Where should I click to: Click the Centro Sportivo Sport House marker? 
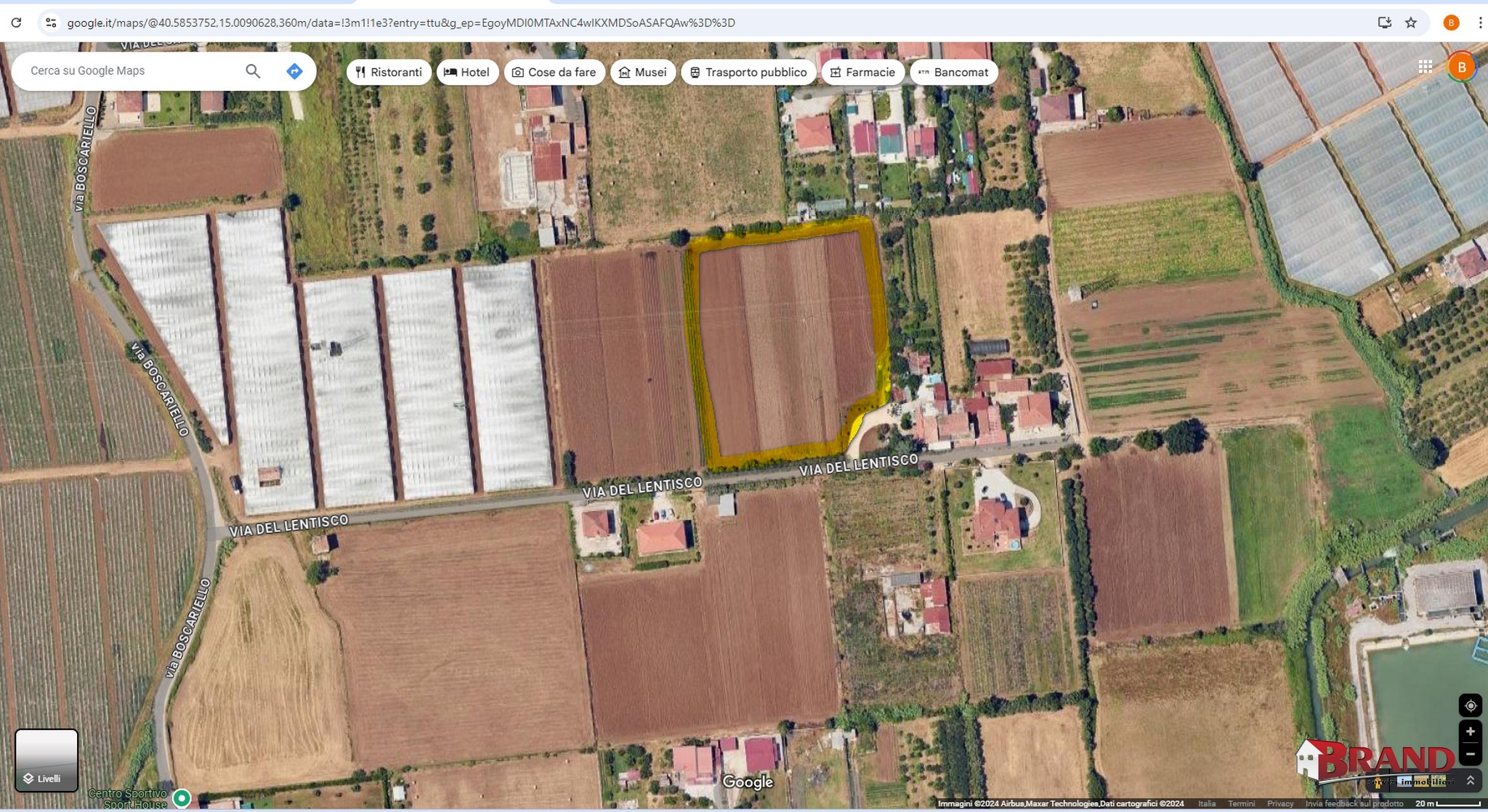[182, 798]
